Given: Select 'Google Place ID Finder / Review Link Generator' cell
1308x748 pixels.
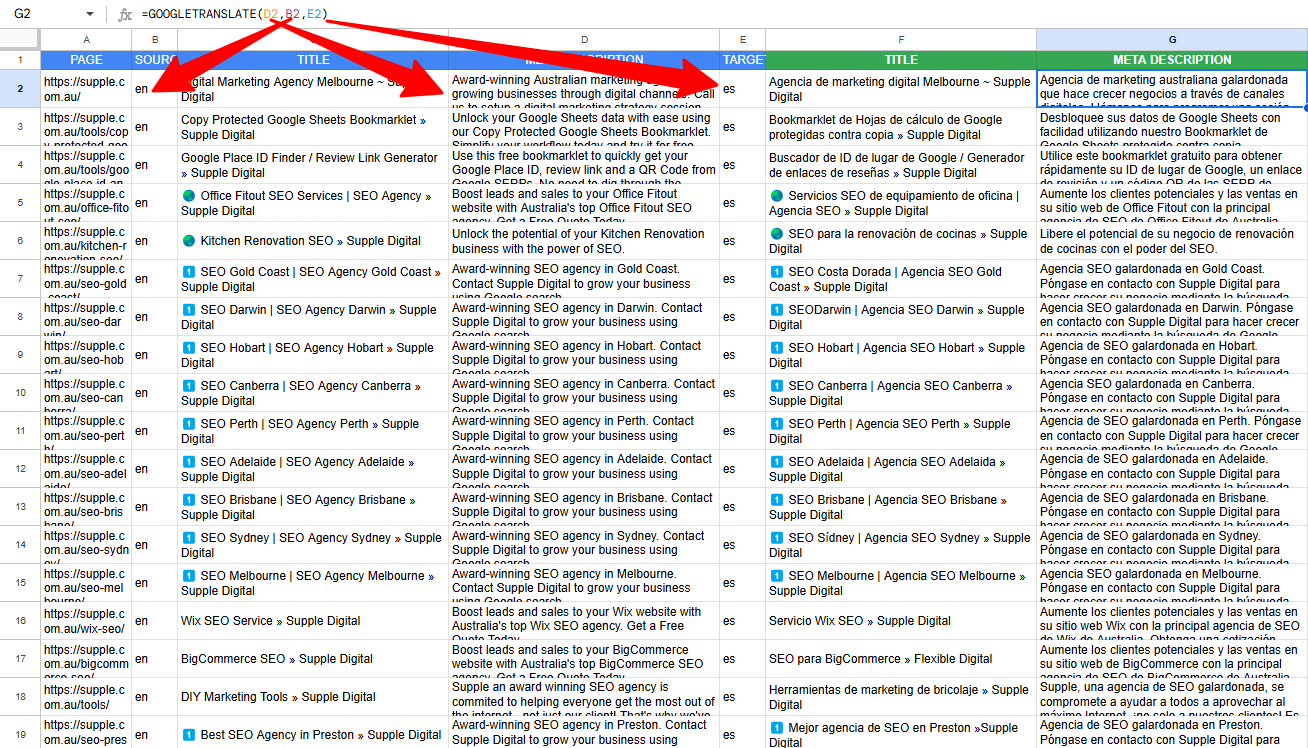Looking at the screenshot, I should [x=313, y=165].
